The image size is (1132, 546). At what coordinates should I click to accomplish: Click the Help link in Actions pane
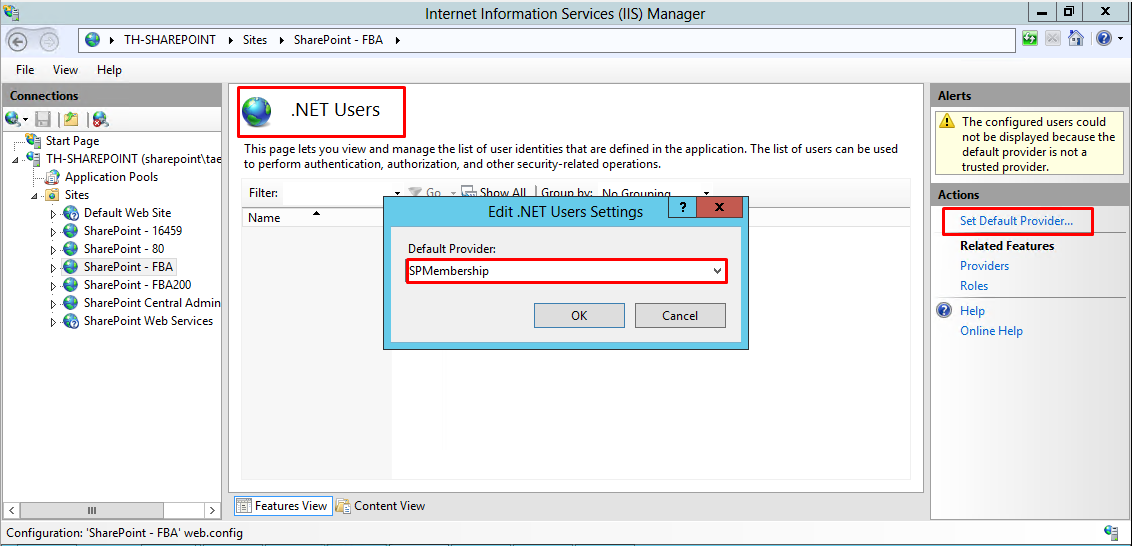coord(972,311)
